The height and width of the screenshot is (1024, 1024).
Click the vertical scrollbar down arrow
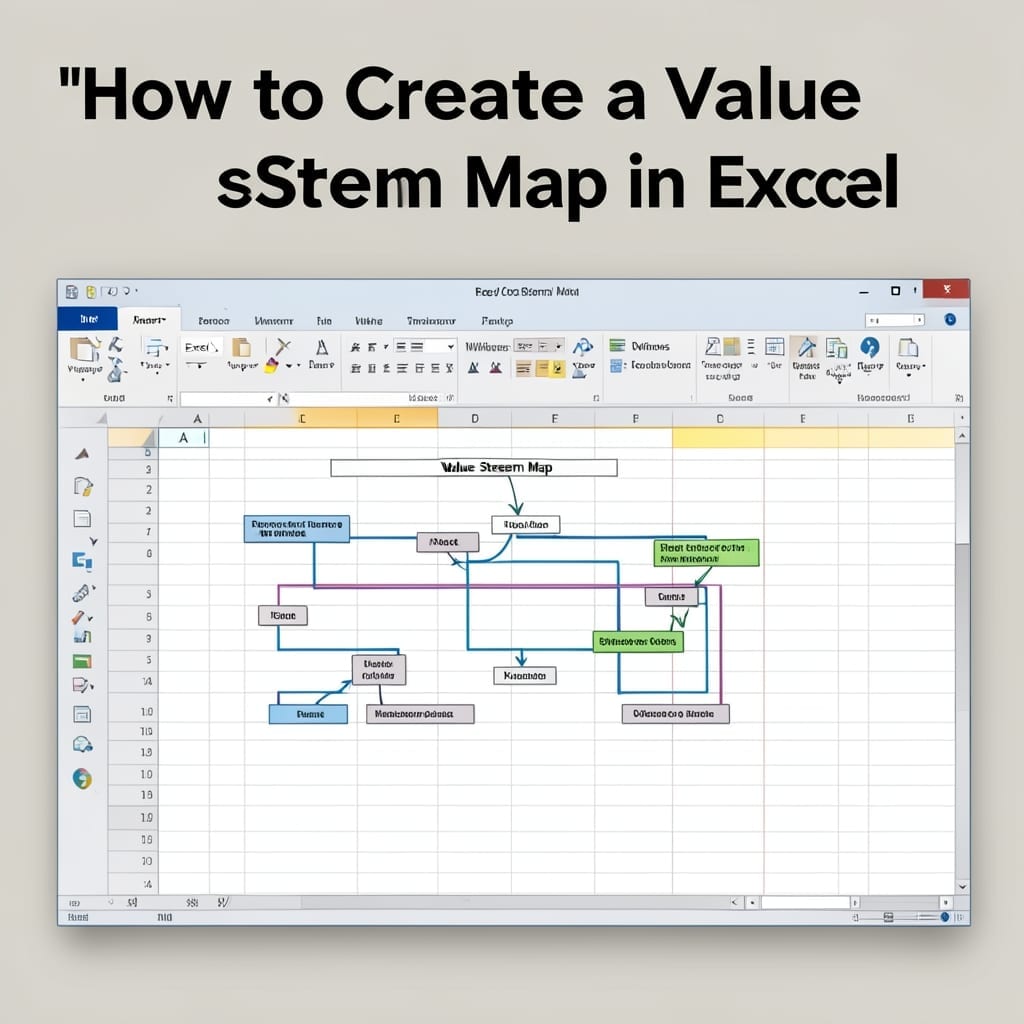pyautogui.click(x=962, y=887)
